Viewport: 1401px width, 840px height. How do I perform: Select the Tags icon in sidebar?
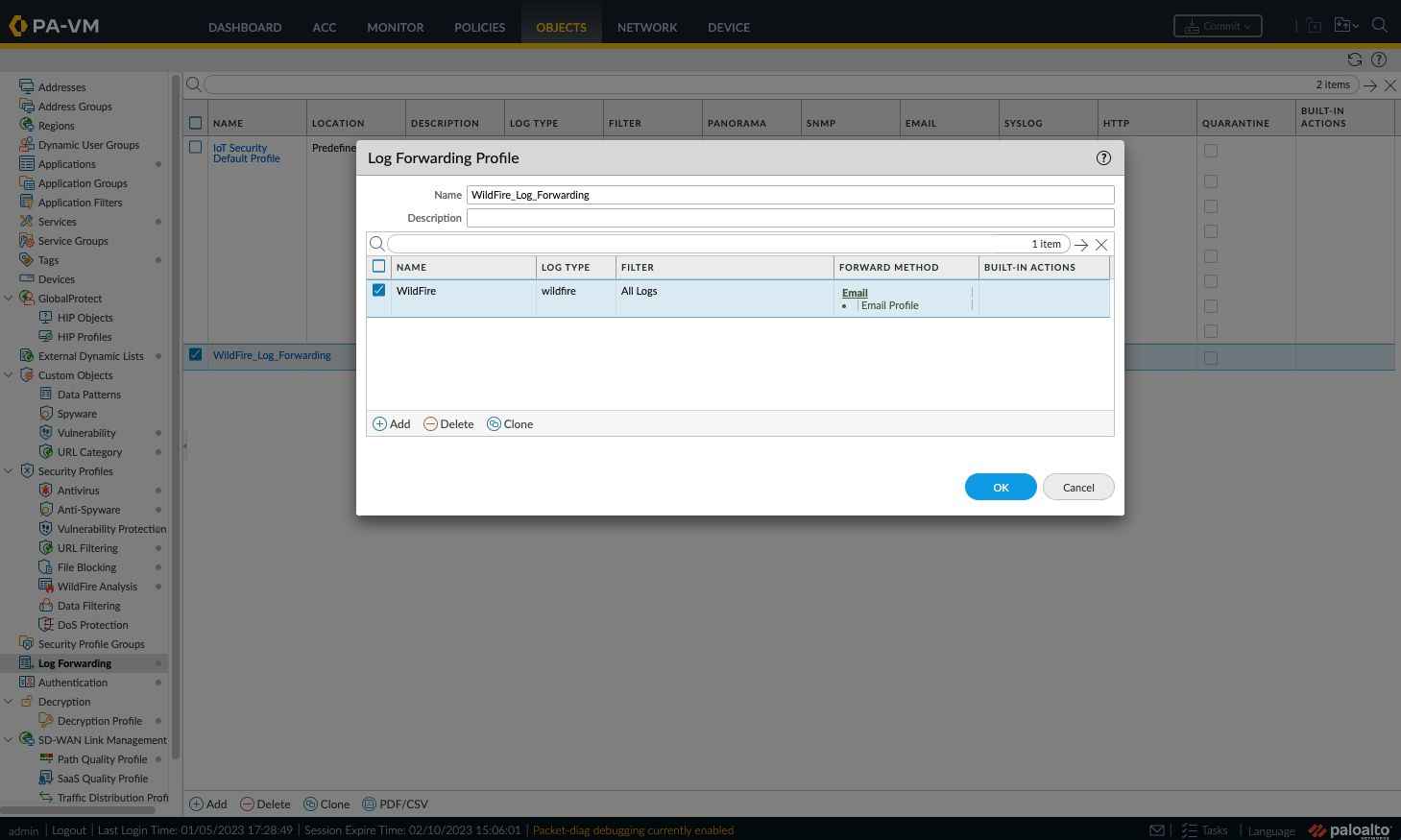27,259
